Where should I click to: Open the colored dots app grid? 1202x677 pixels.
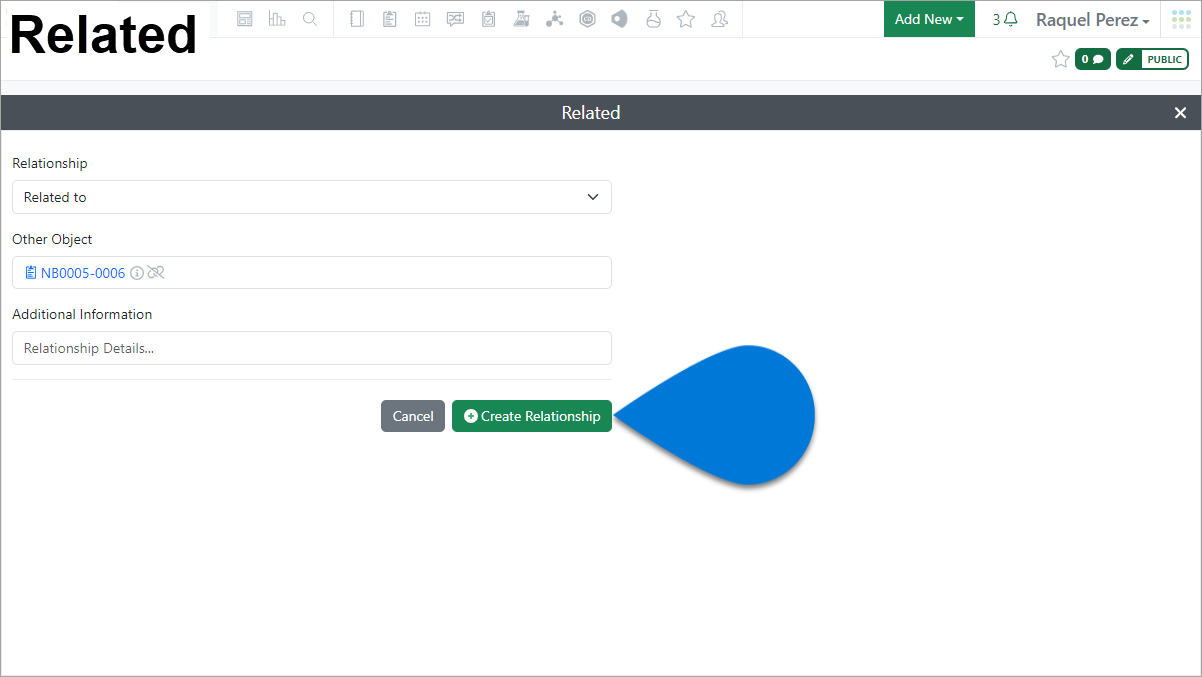1181,19
